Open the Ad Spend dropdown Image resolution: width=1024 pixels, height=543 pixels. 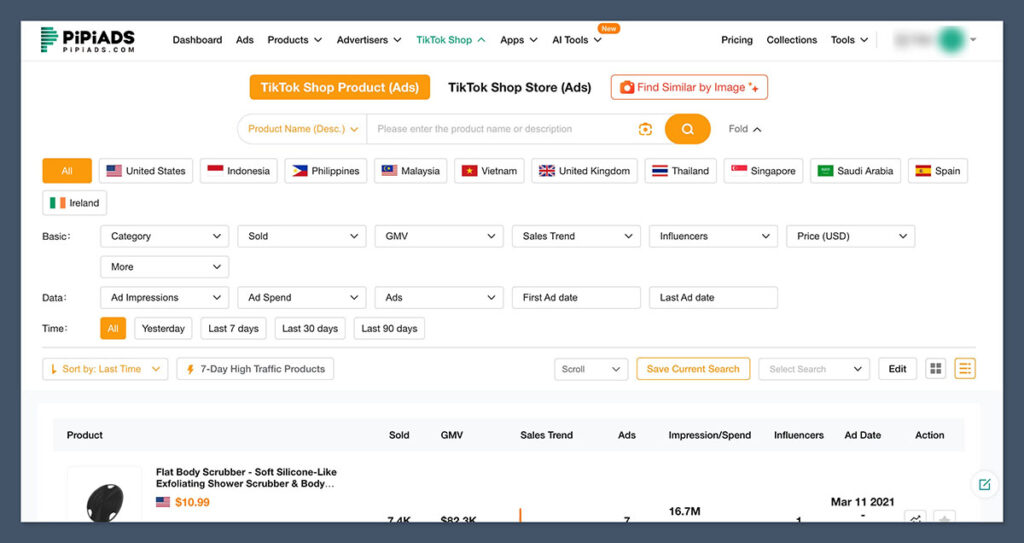point(302,297)
